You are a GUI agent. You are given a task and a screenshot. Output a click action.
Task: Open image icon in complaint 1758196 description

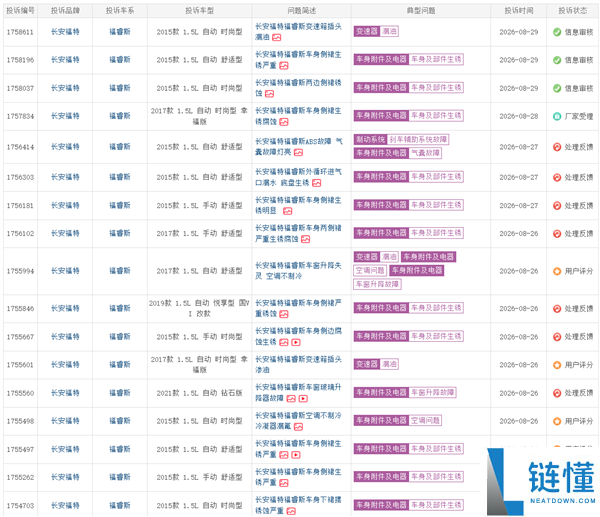tap(284, 66)
